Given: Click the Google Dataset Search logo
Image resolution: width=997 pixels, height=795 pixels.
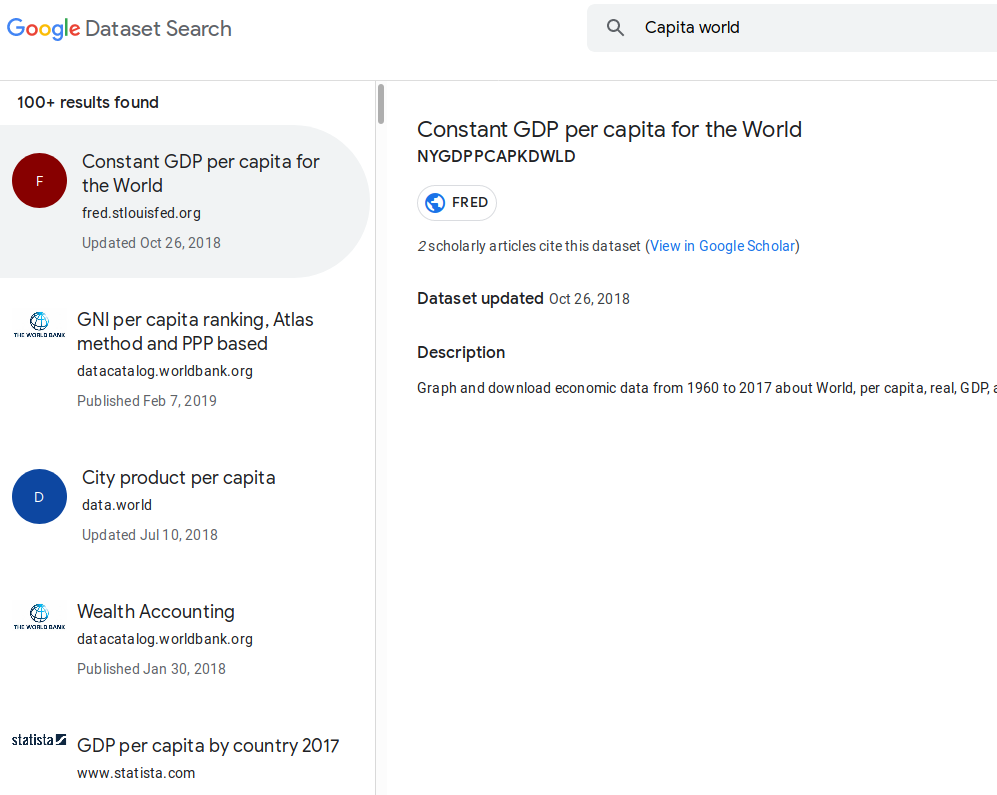Looking at the screenshot, I should [x=119, y=29].
